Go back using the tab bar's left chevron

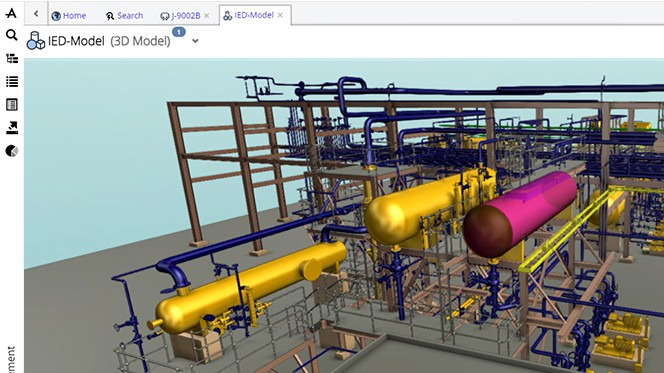36,14
